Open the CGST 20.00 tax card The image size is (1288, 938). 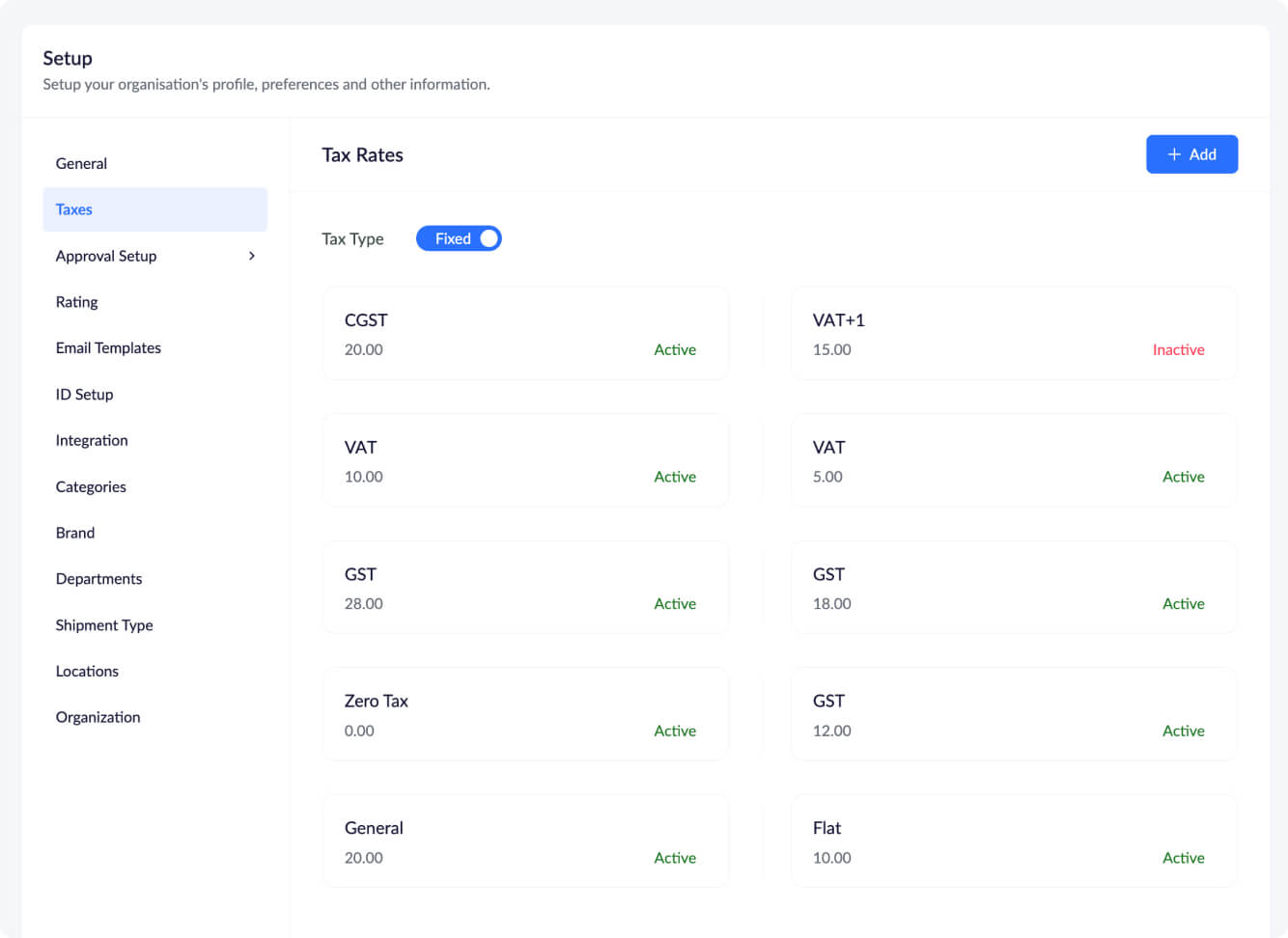tap(525, 334)
